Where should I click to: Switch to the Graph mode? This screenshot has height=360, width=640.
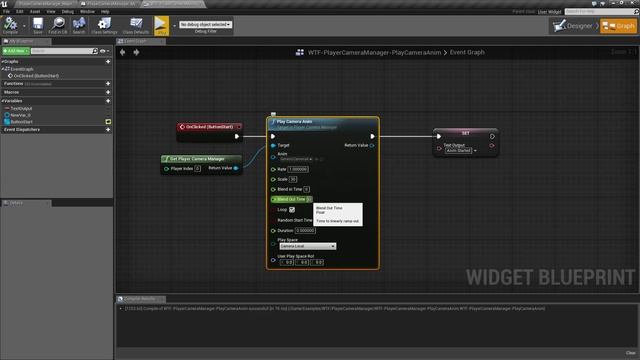click(618, 26)
